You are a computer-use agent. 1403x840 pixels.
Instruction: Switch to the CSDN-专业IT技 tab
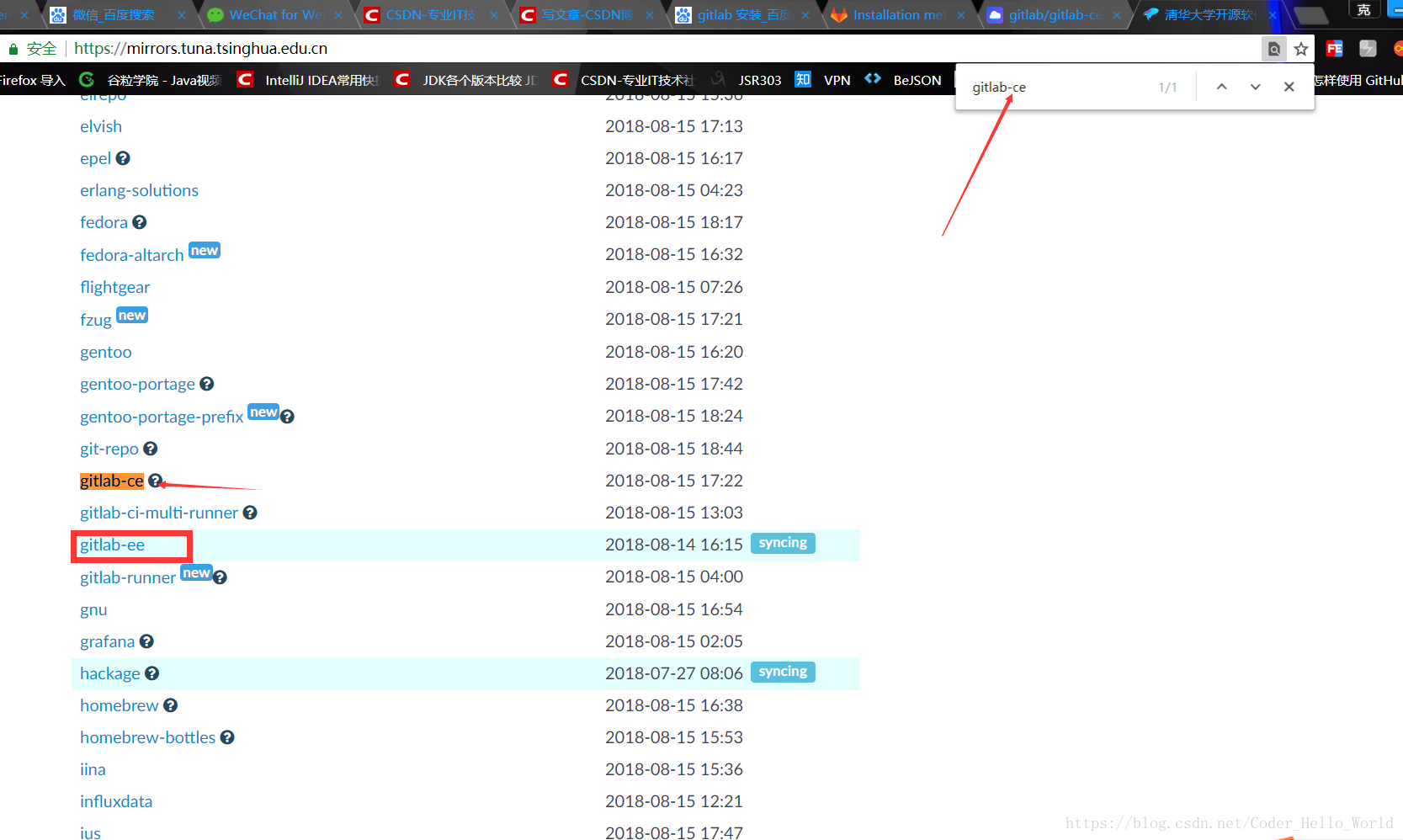tap(430, 15)
